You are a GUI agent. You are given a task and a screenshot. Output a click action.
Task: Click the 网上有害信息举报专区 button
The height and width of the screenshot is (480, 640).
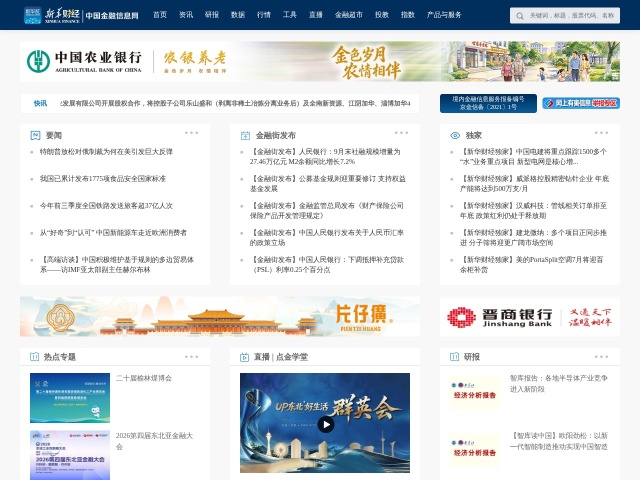[x=581, y=103]
